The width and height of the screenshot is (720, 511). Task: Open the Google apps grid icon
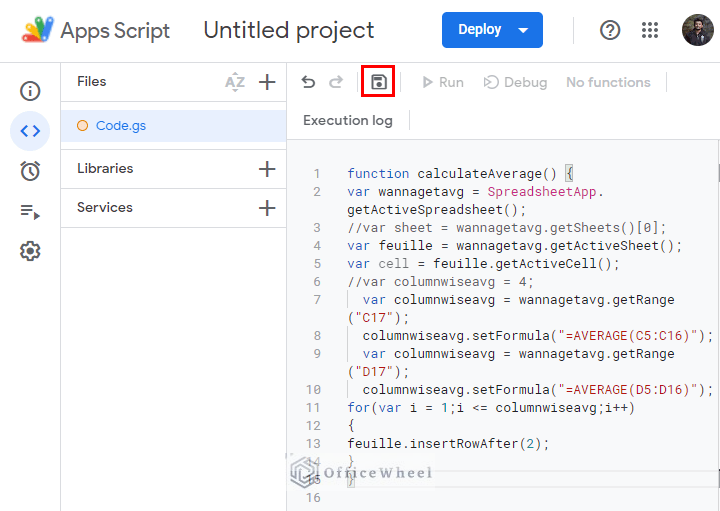pyautogui.click(x=651, y=30)
